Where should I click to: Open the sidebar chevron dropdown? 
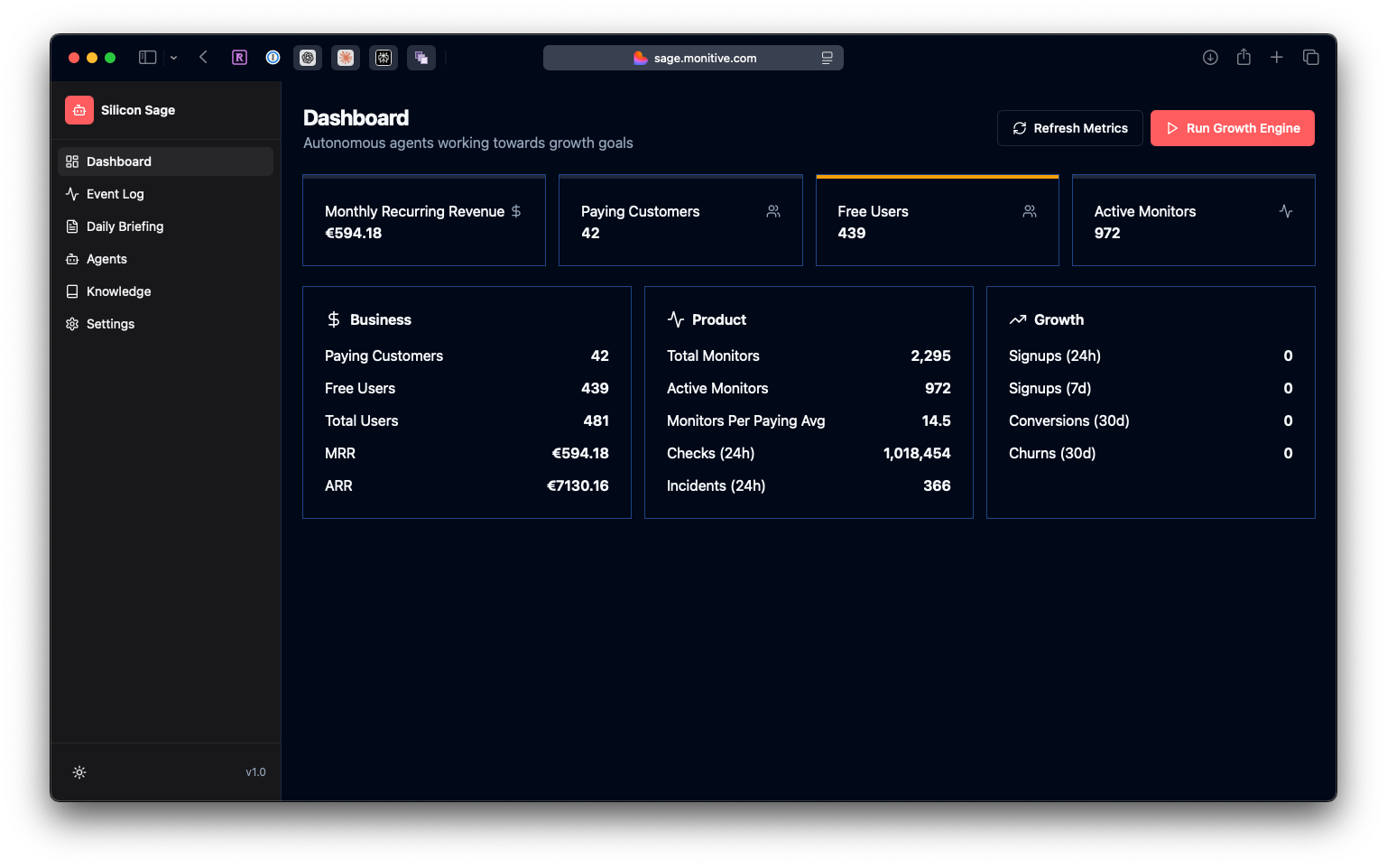click(x=173, y=57)
